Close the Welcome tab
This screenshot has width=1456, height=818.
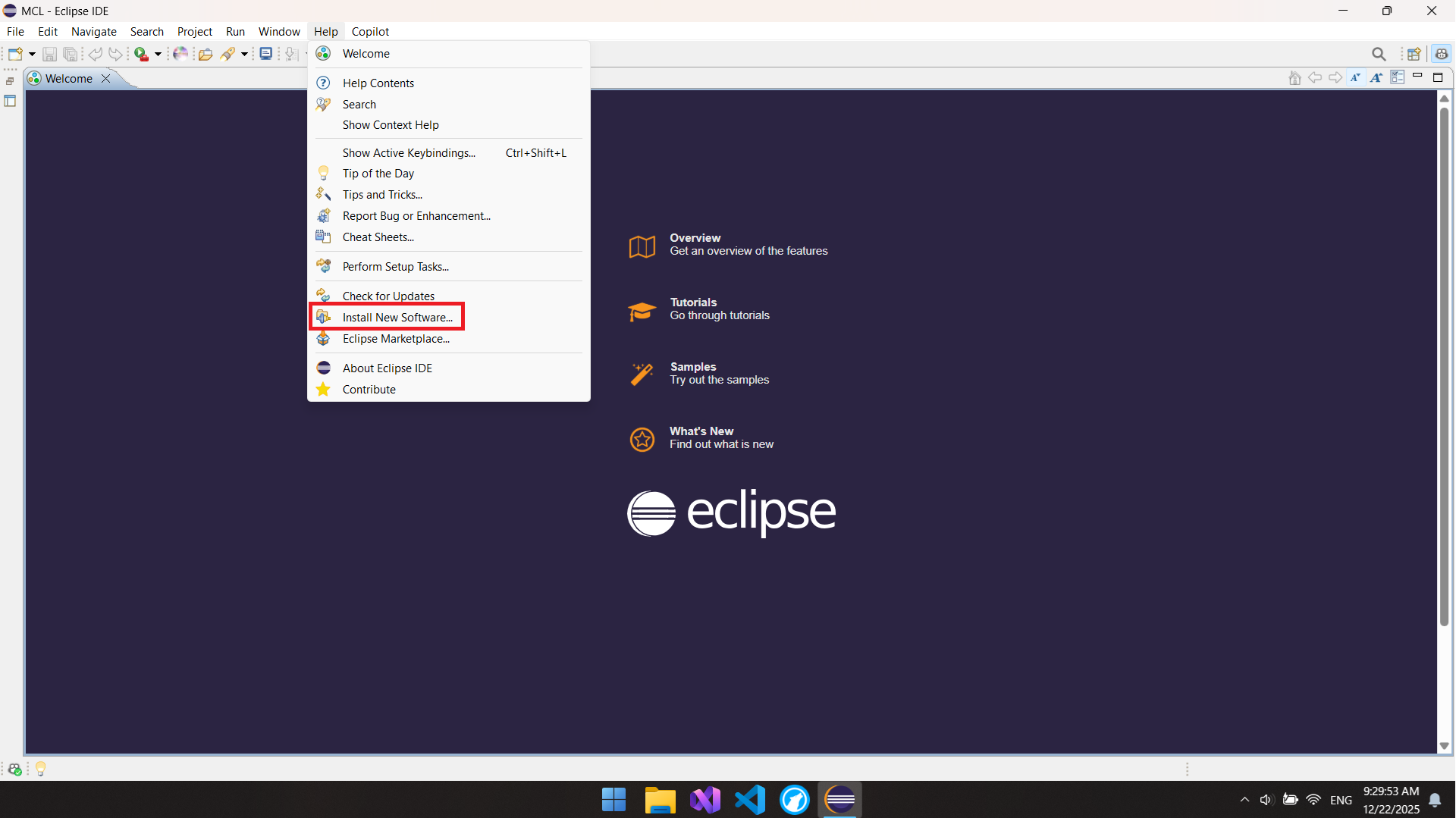tap(106, 78)
